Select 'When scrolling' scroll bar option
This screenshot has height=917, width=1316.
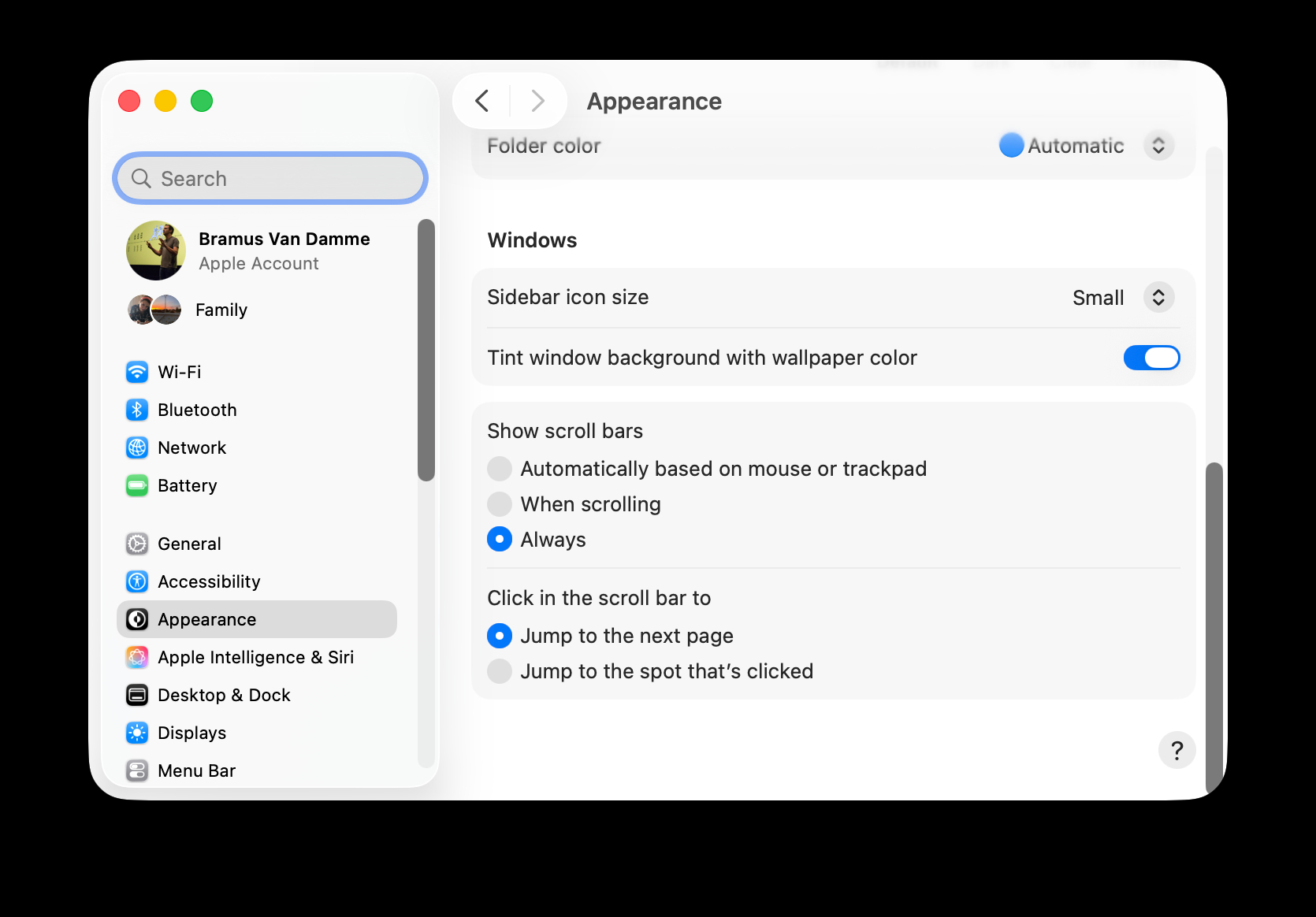tap(500, 504)
